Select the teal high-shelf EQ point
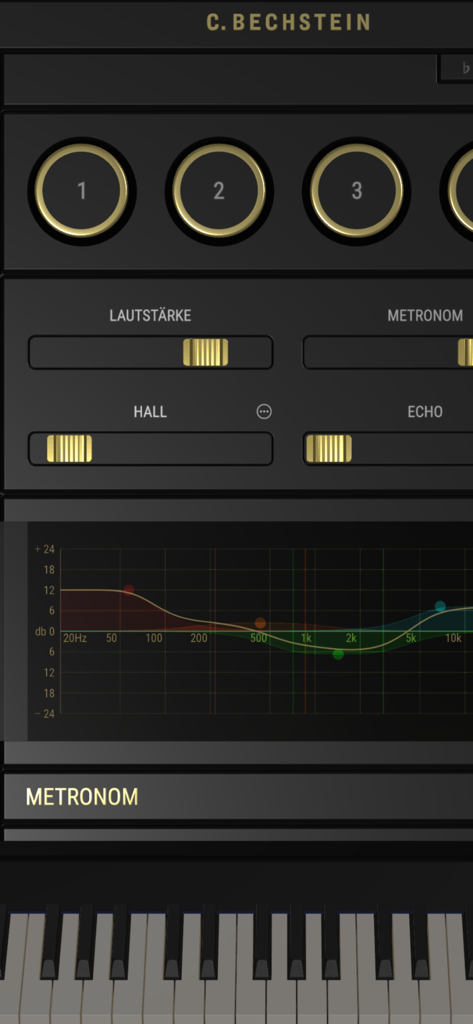The width and height of the screenshot is (473, 1024). tap(440, 607)
